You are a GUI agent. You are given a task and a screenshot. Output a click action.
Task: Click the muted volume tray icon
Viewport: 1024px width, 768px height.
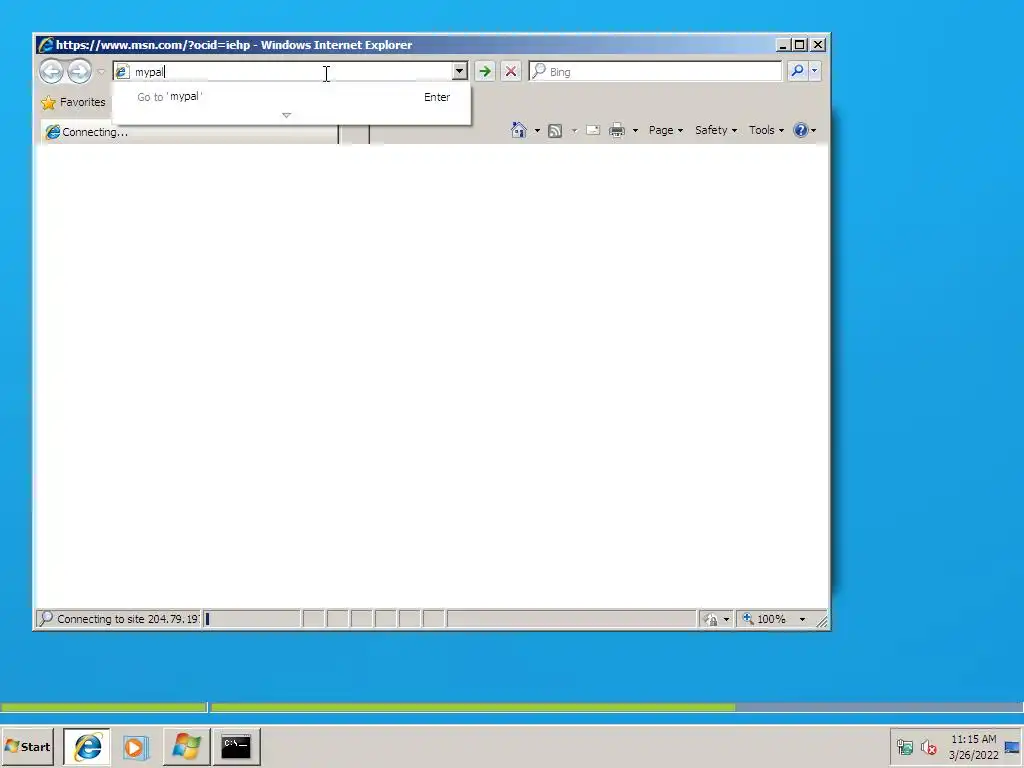pyautogui.click(x=928, y=746)
